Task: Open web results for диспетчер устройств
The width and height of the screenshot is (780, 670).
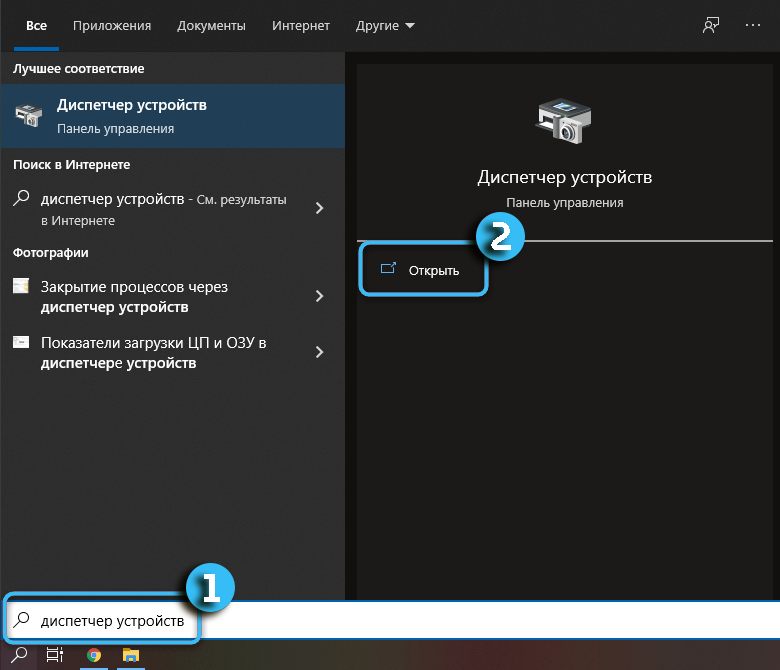Action: click(160, 208)
